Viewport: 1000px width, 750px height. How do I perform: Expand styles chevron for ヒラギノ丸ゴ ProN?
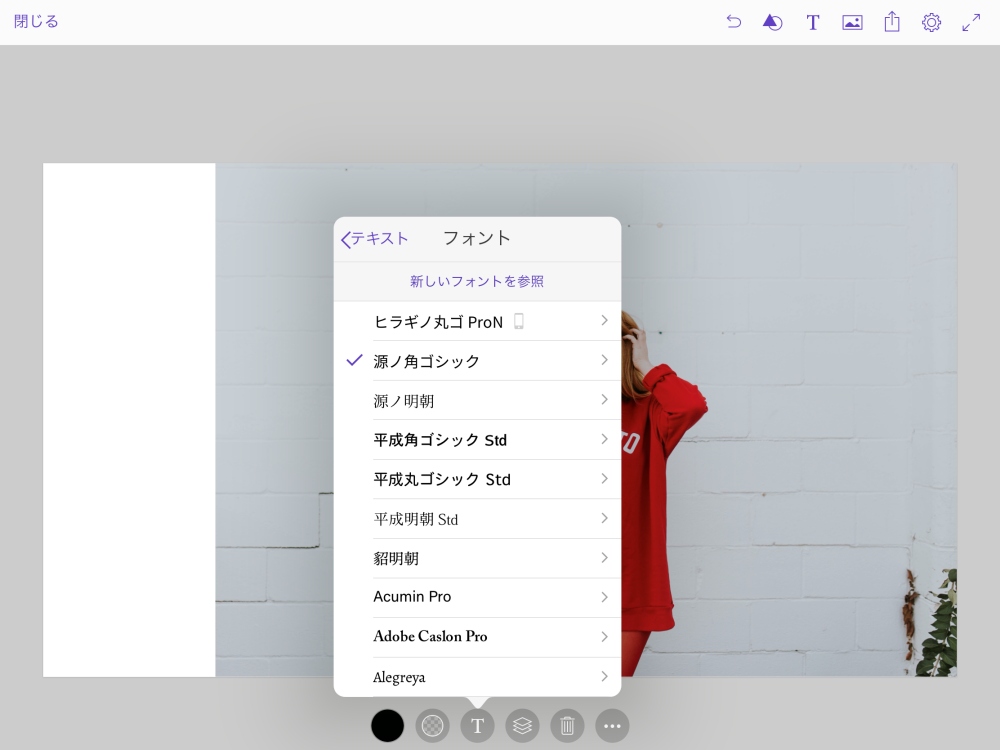(604, 321)
